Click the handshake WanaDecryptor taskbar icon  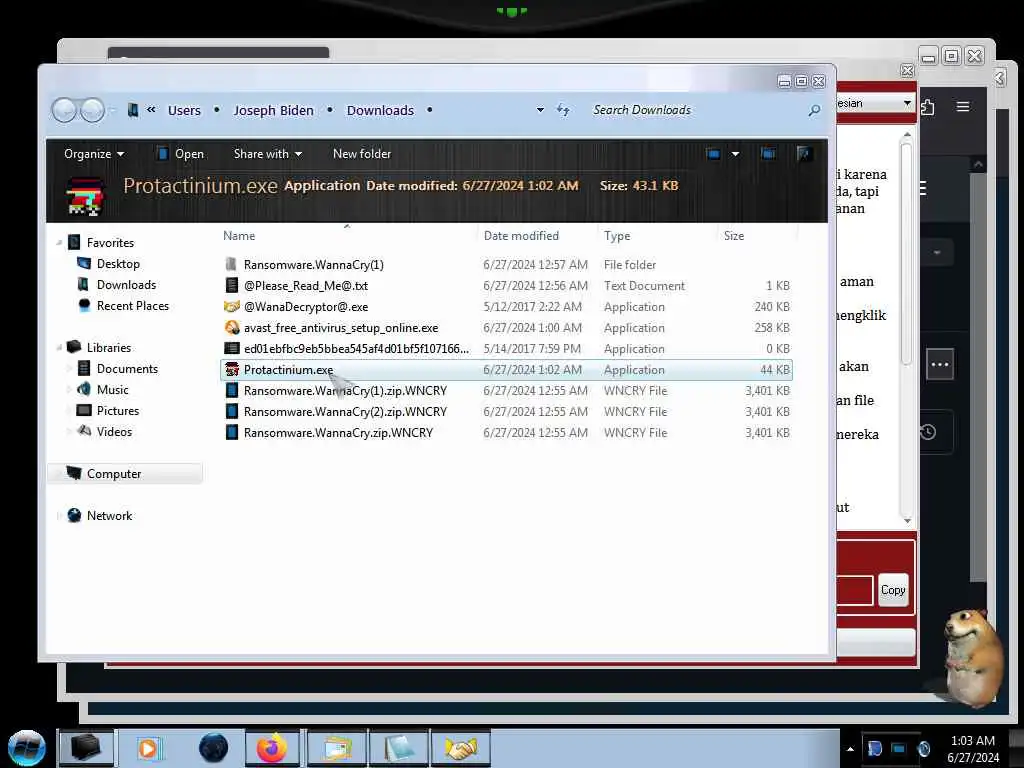click(460, 748)
